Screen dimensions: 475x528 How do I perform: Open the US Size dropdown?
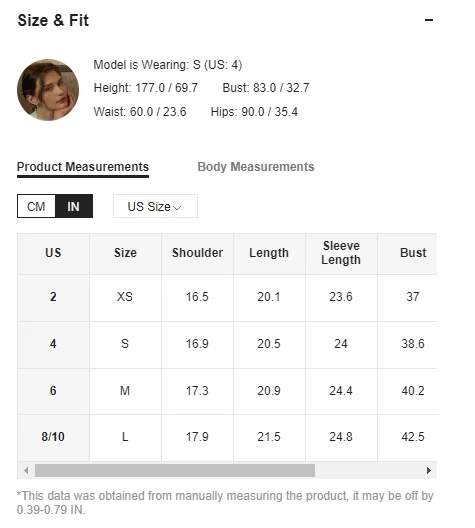click(x=155, y=206)
